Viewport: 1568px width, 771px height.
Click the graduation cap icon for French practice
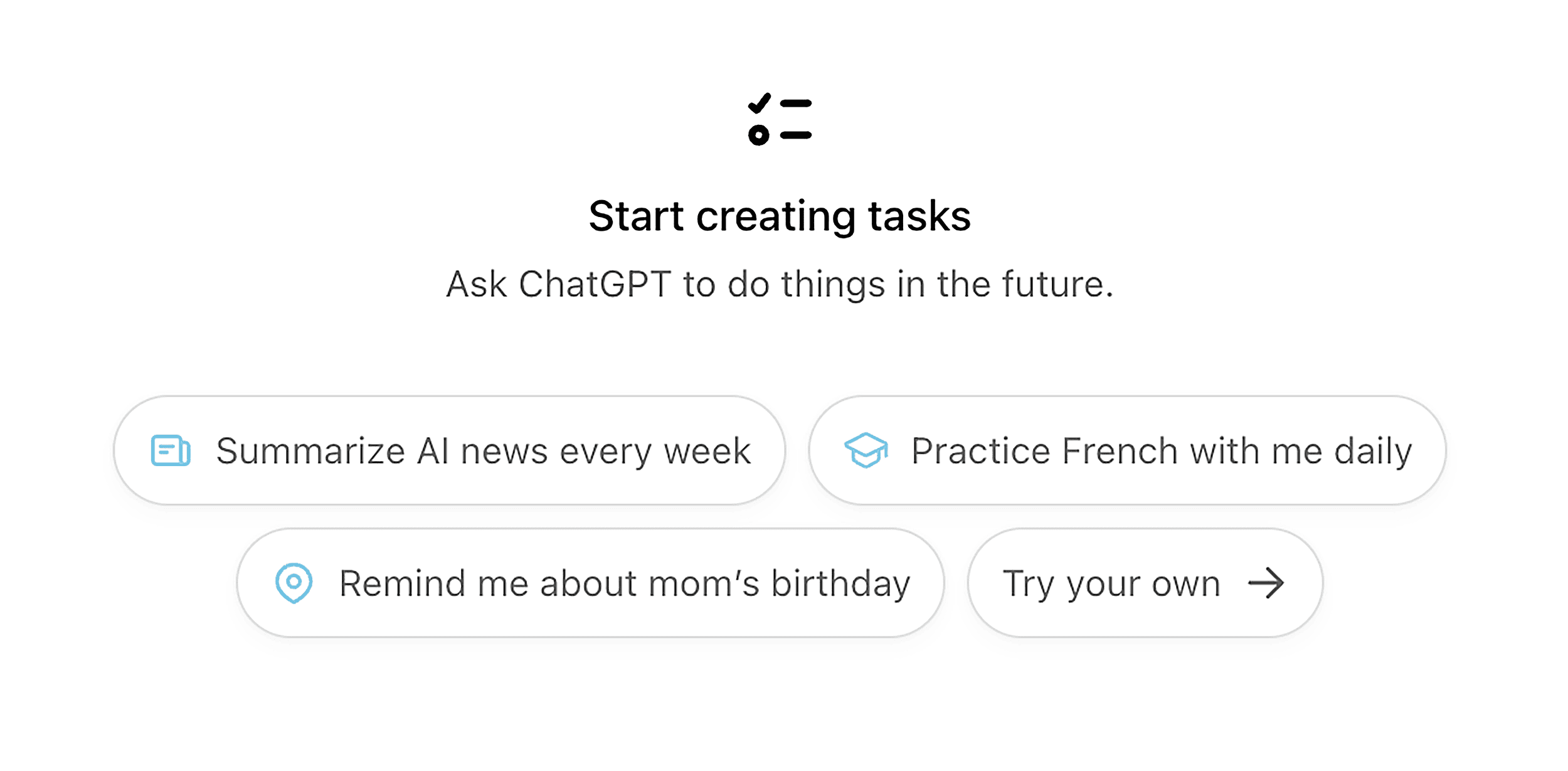pos(867,450)
